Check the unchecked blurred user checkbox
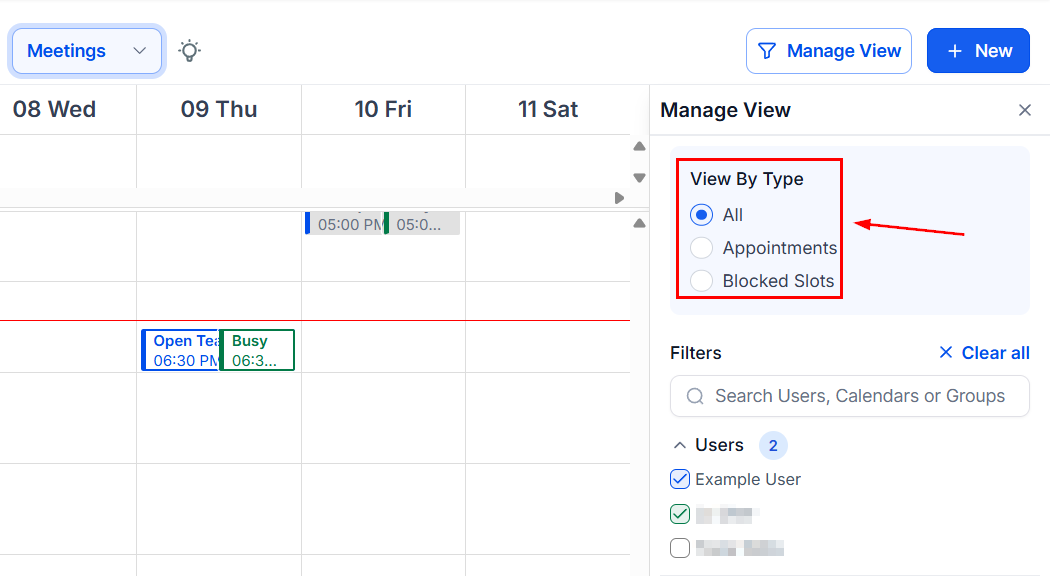 680,548
